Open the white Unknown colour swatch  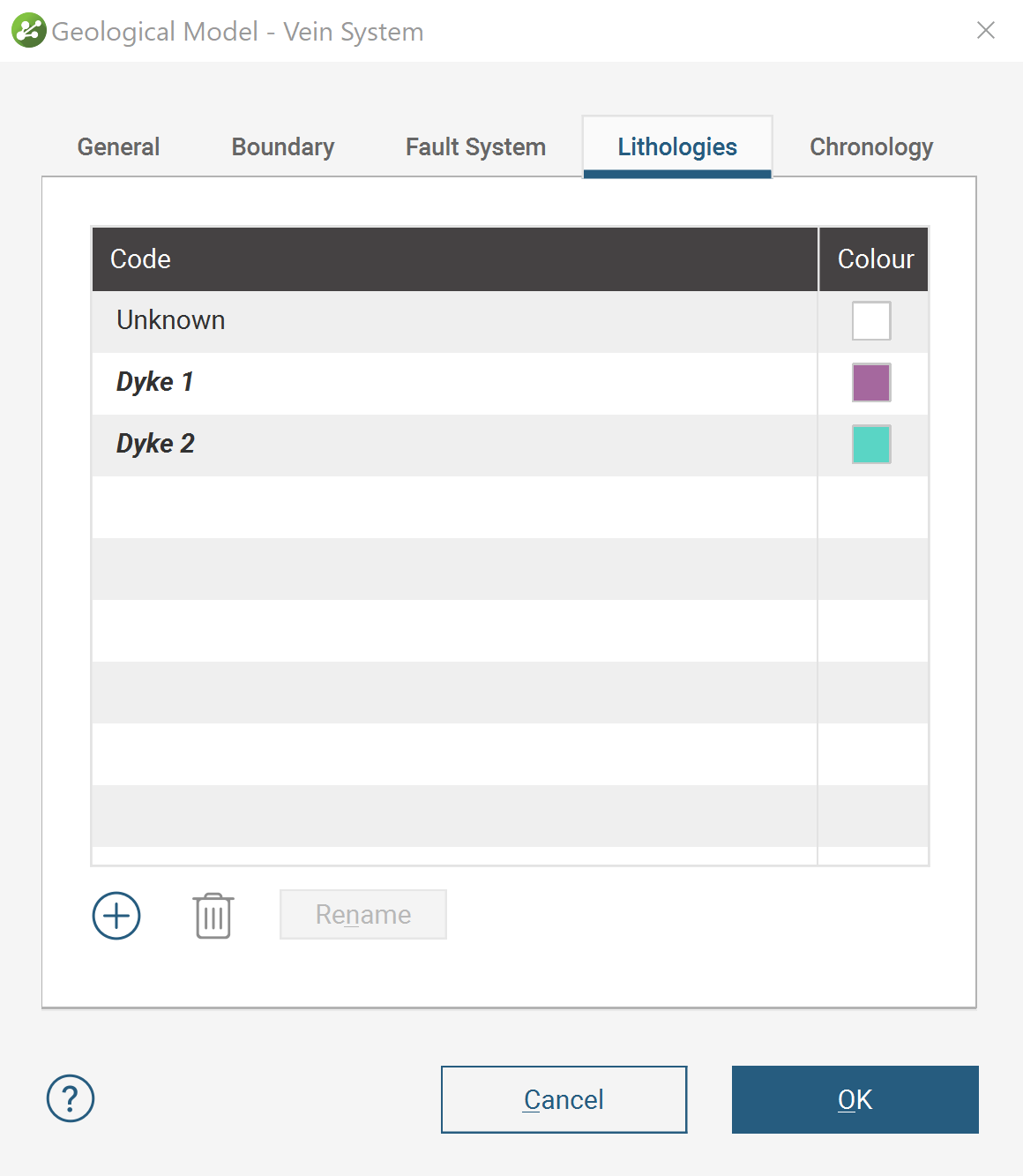point(871,321)
